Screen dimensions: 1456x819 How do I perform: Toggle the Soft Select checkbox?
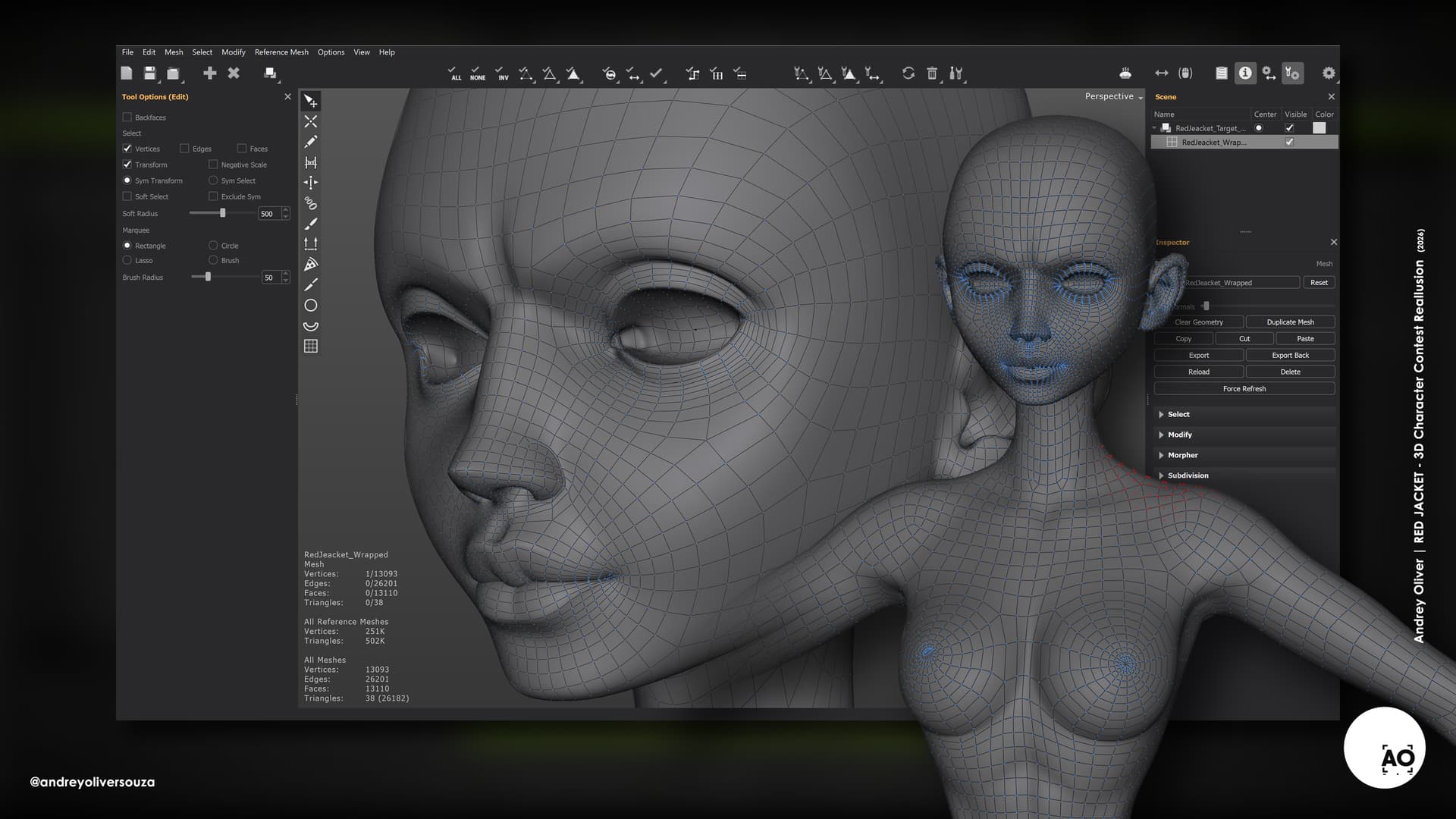click(127, 196)
